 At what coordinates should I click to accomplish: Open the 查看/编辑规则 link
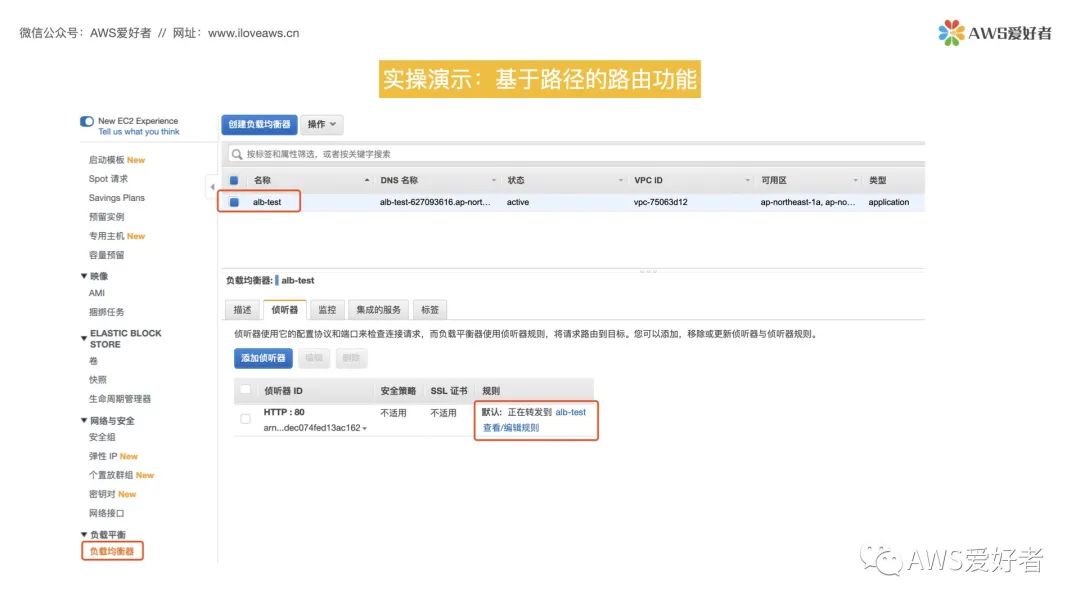tap(510, 428)
